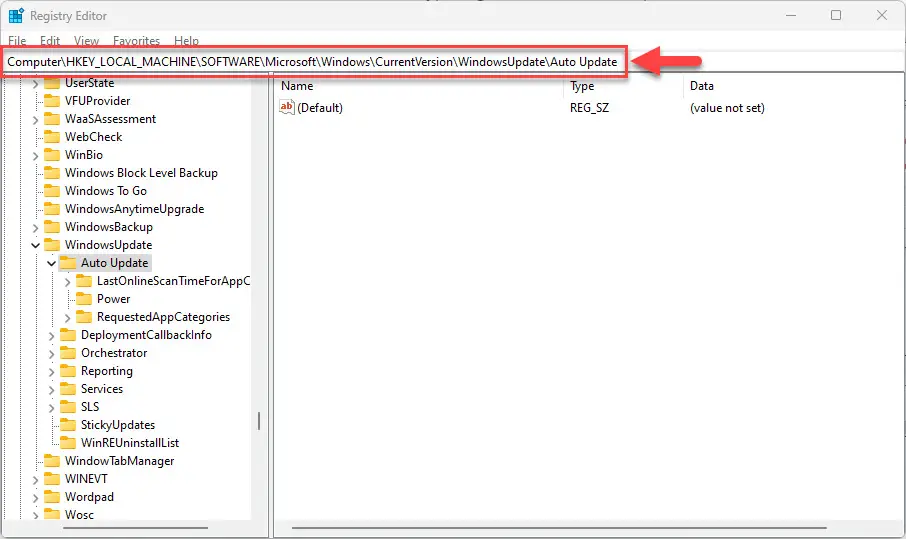Click the Orchestrator folder icon

68,353
